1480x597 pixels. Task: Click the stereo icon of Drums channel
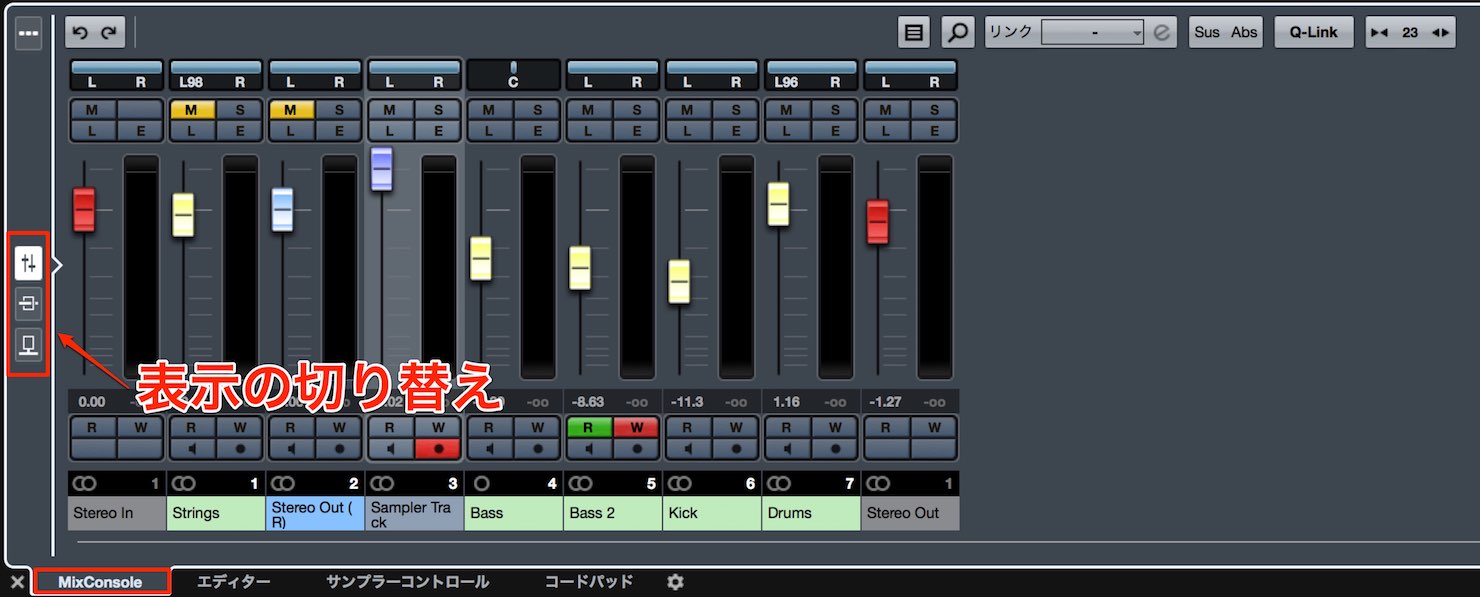tap(779, 483)
